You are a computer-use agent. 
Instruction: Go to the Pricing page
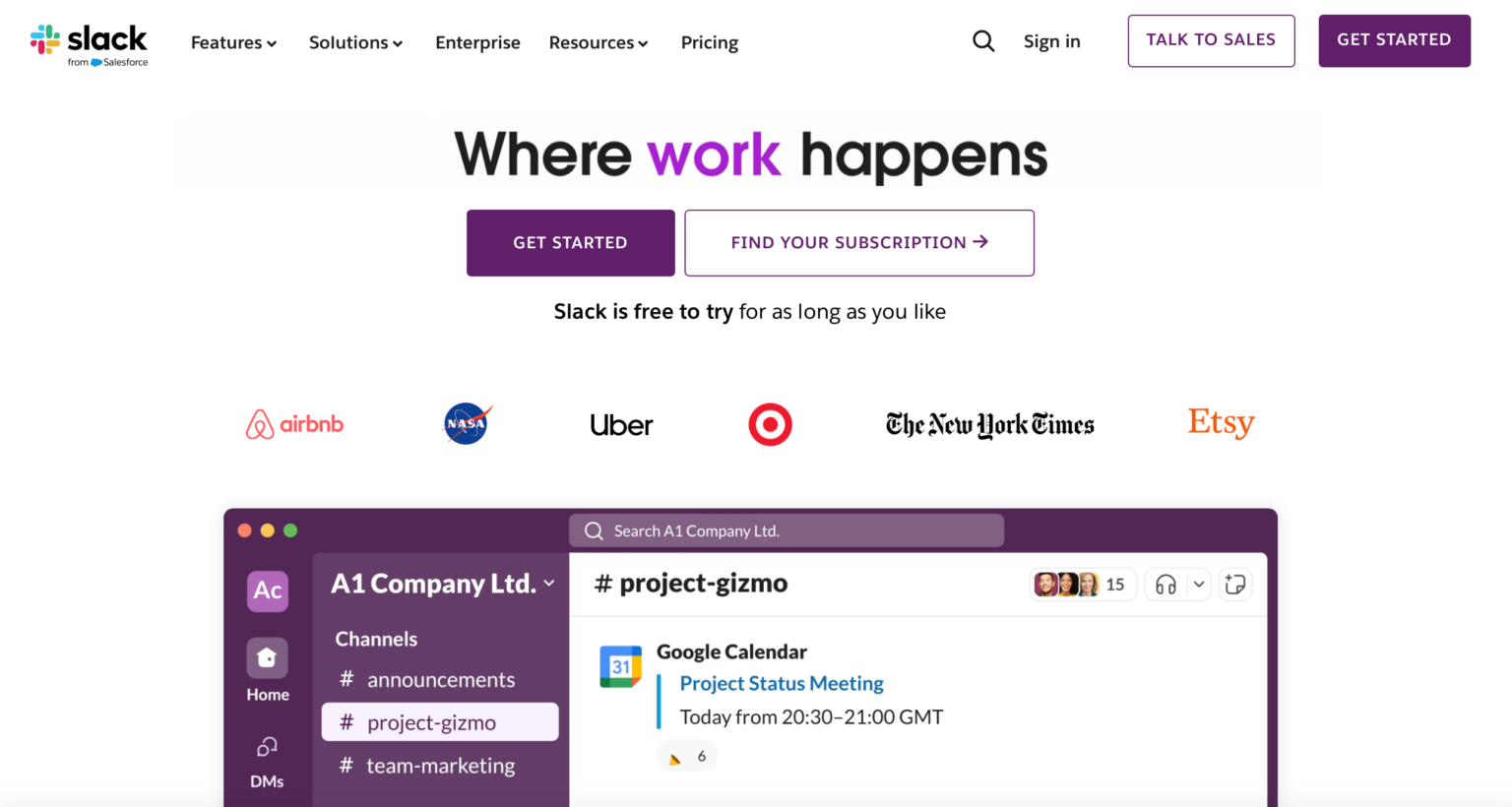click(x=709, y=42)
